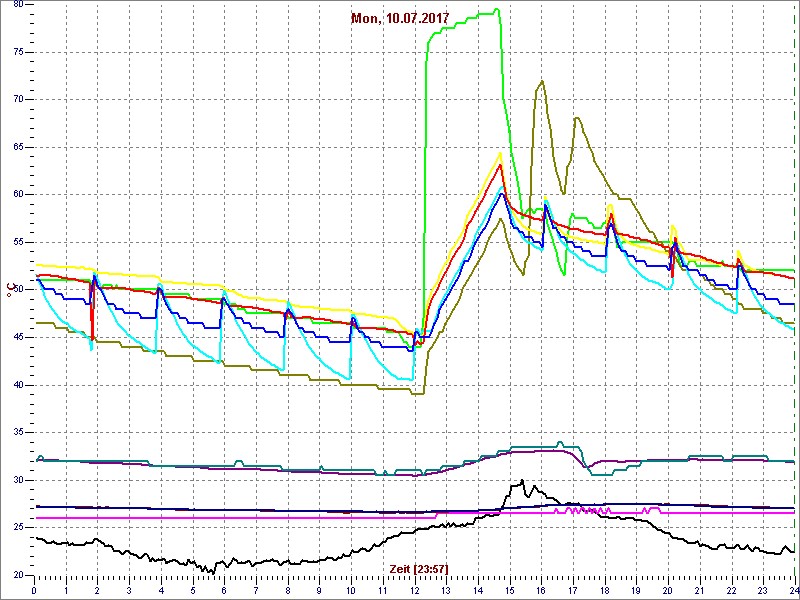Click hour 14 on the time axis
The height and width of the screenshot is (600, 800).
478,590
